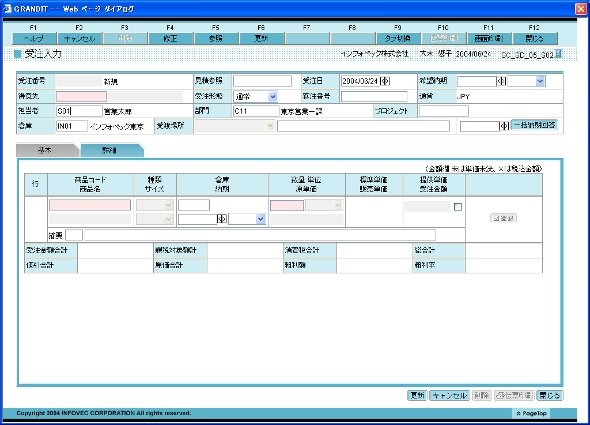Click F9 タブ切替 function button

[398, 38]
